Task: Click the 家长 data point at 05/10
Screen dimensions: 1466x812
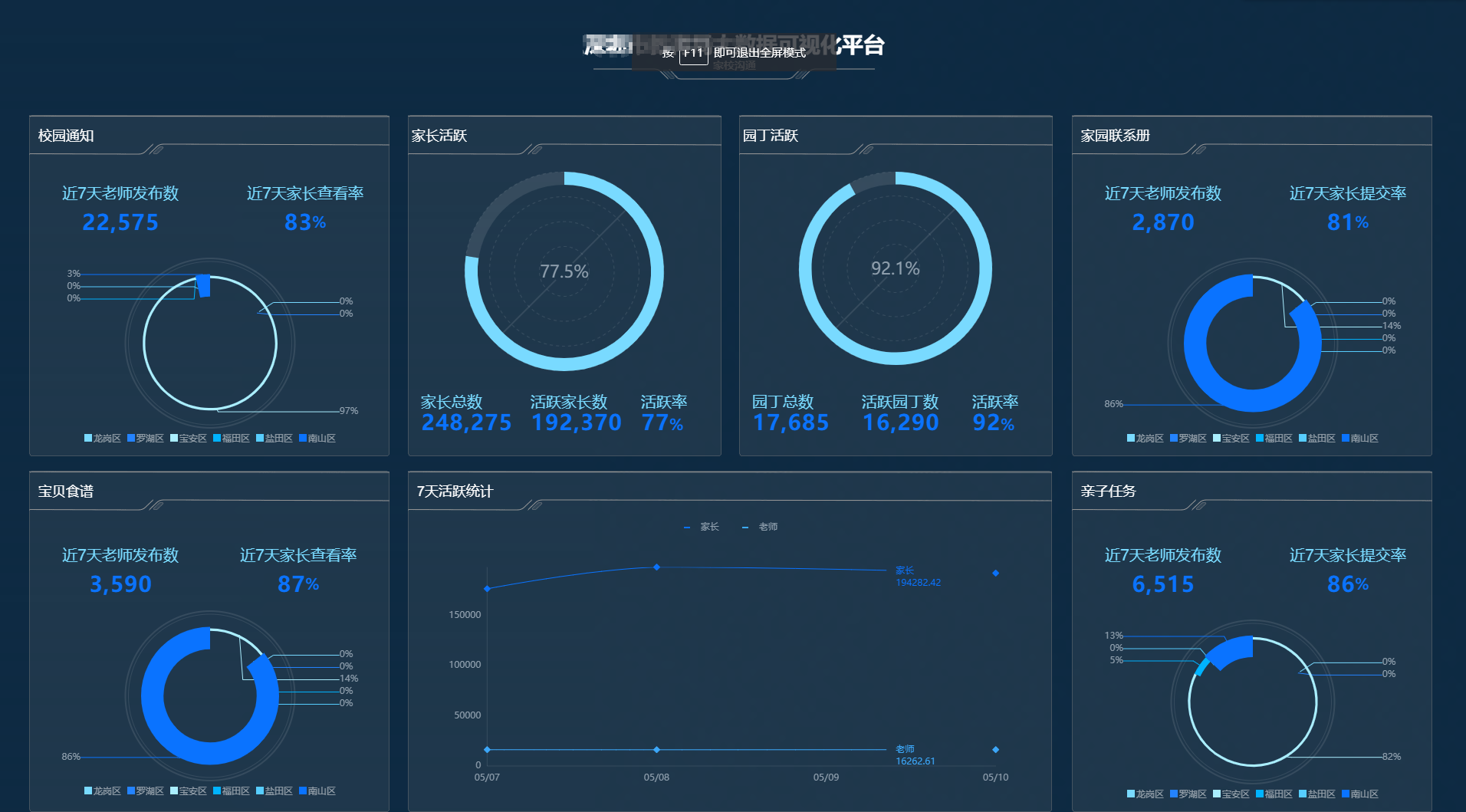Action: [x=995, y=574]
